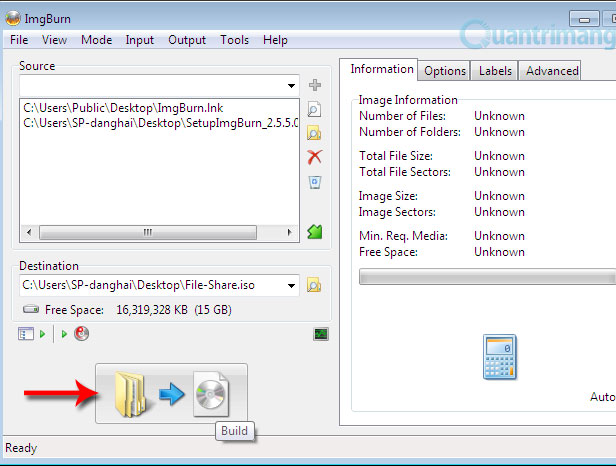Select the ImgBurn.lnk source entry
Image resolution: width=616 pixels, height=466 pixels.
(x=123, y=108)
